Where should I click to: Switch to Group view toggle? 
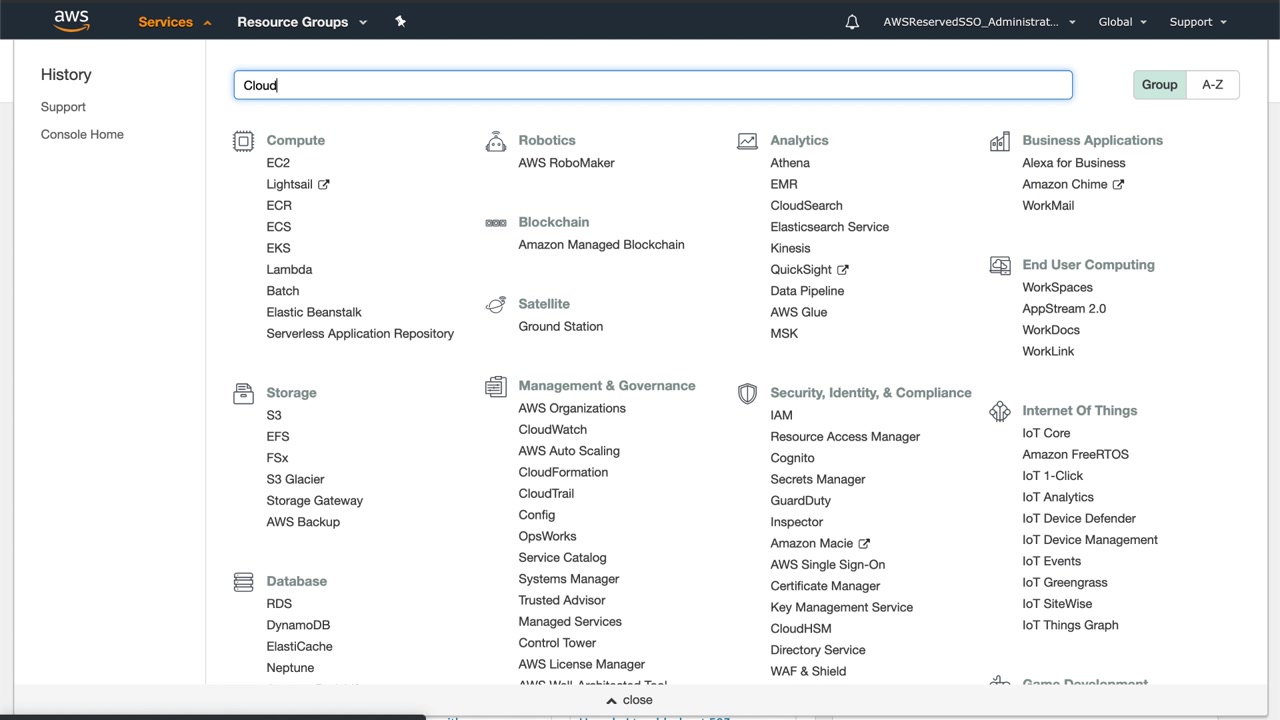1159,85
